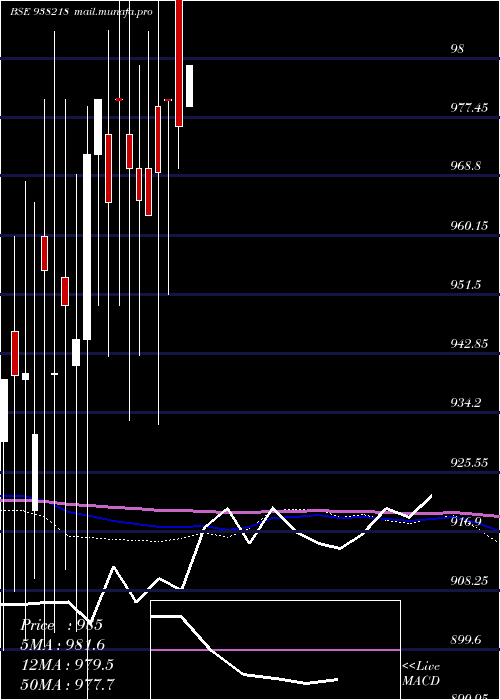This screenshot has height=700, width=500.
Task: Click the 960.15 price axis label
Action: tap(469, 225)
